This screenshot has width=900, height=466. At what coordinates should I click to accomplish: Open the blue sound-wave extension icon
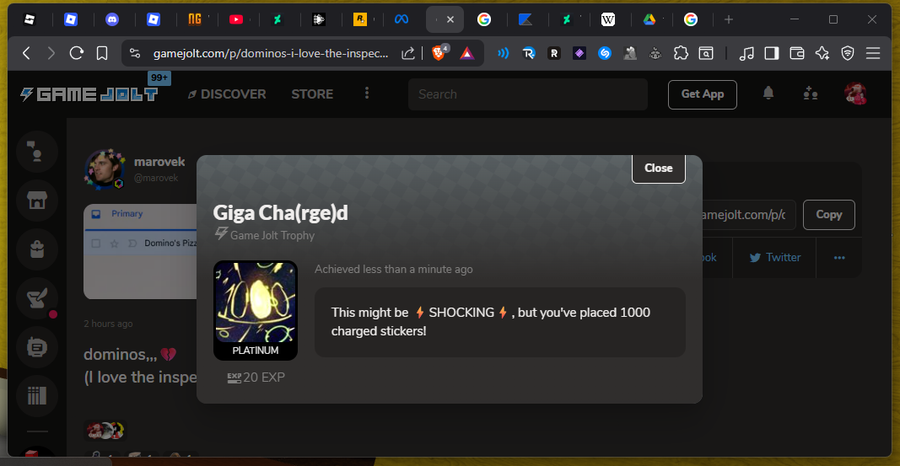[503, 53]
